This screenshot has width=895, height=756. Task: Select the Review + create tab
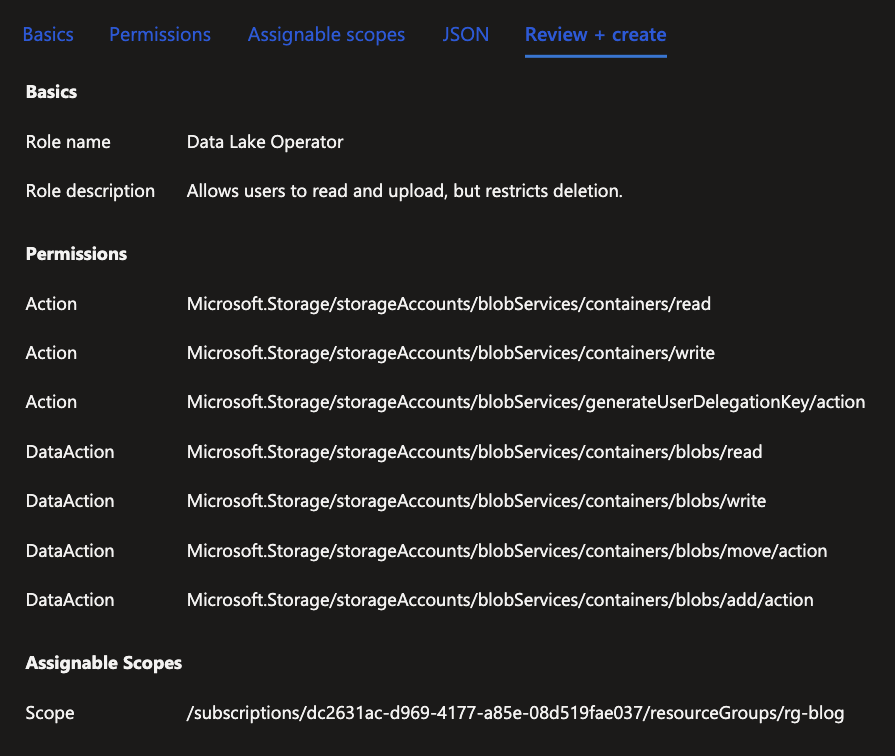pos(595,34)
